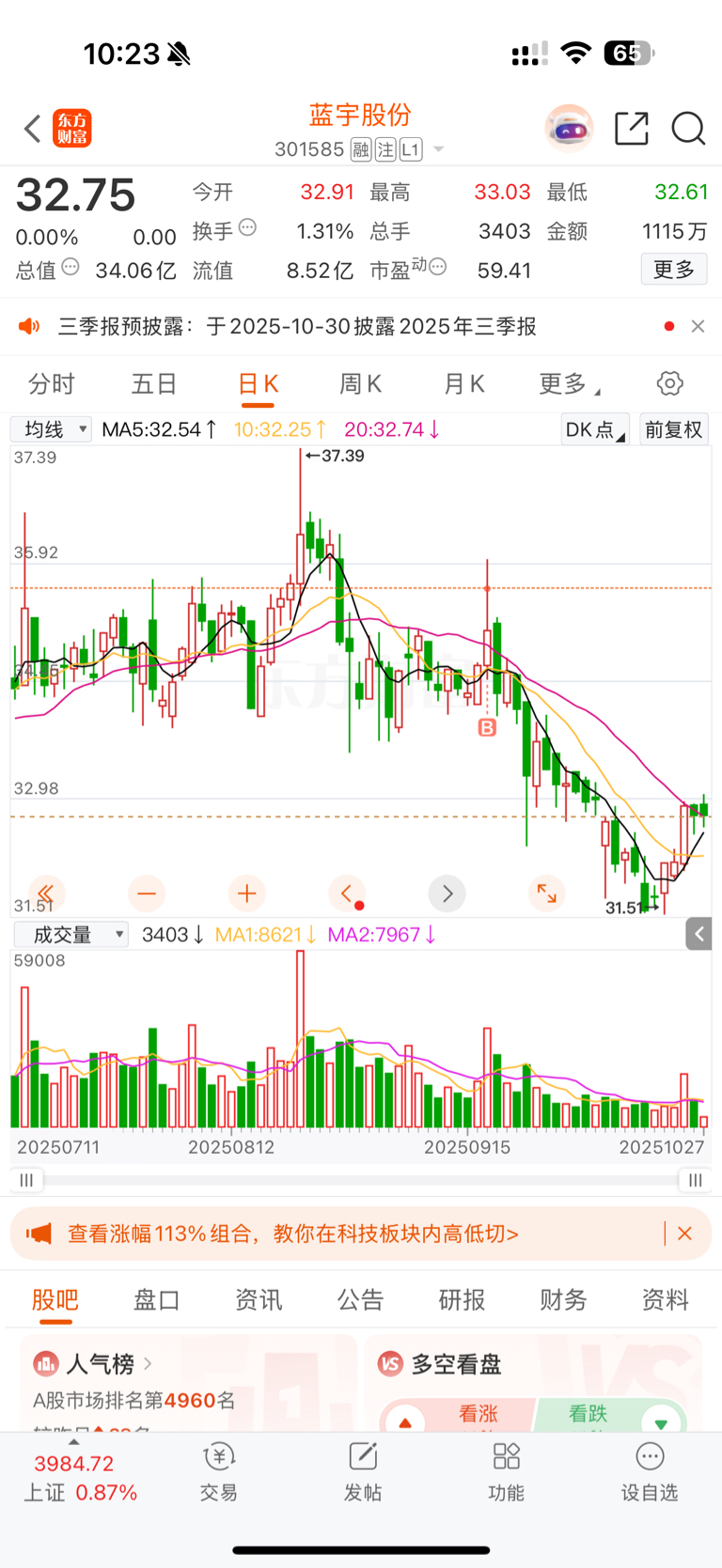
Task: Tap the info icon next to 换手
Action: tap(247, 226)
